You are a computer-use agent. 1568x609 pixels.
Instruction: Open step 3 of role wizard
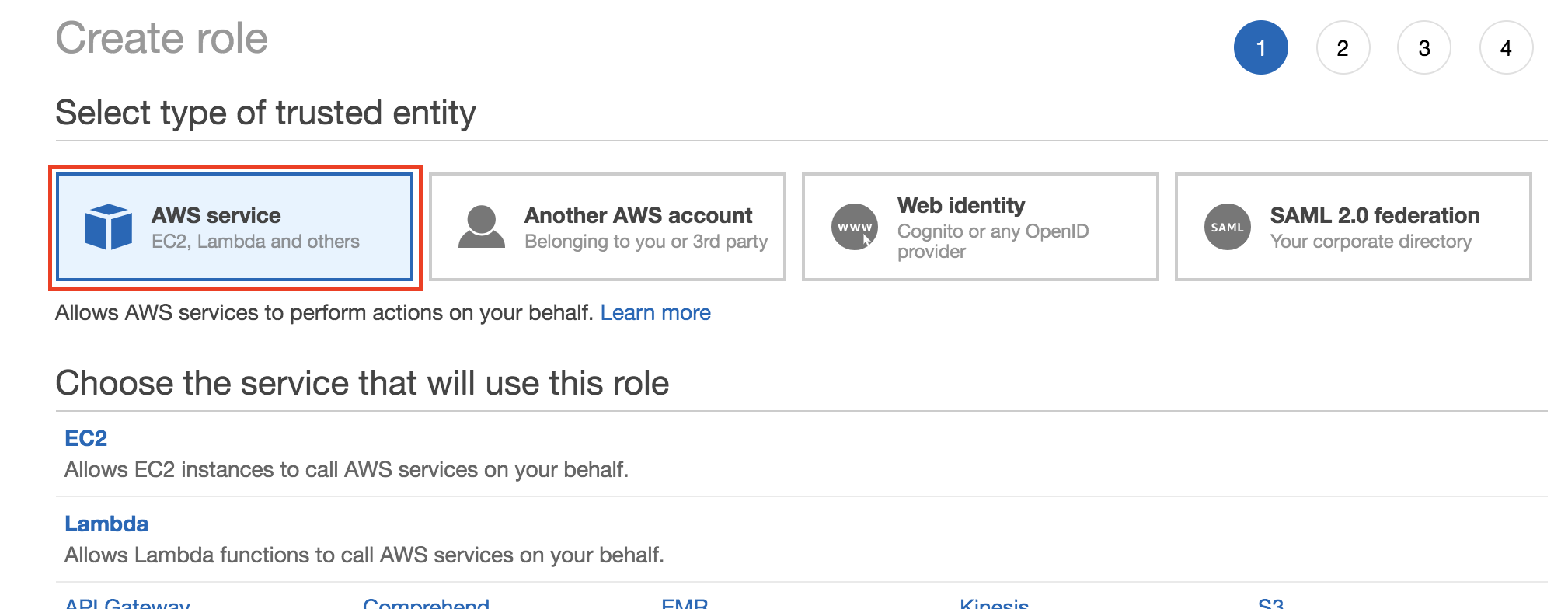click(x=1424, y=47)
